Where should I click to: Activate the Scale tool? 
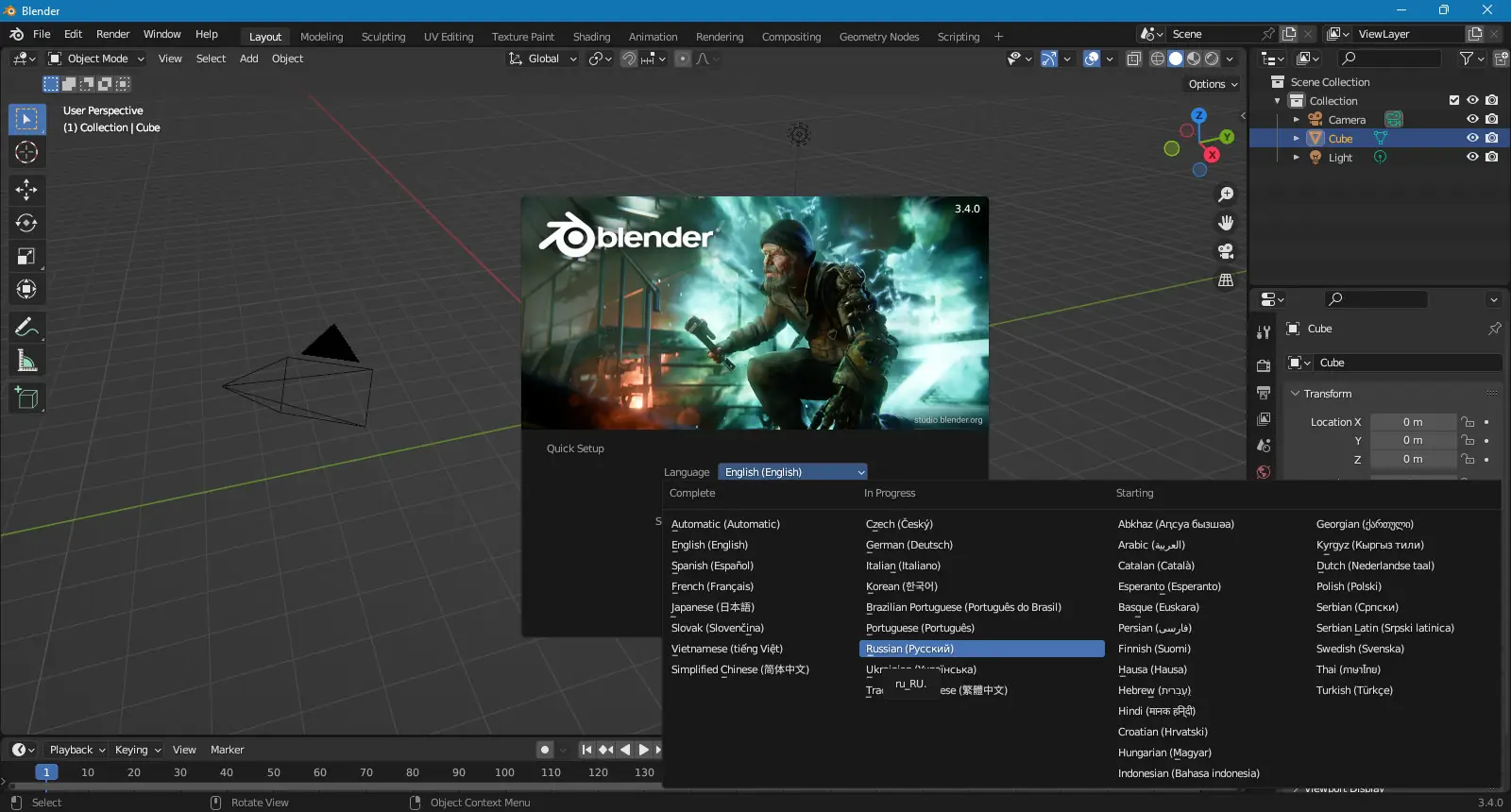click(x=26, y=256)
